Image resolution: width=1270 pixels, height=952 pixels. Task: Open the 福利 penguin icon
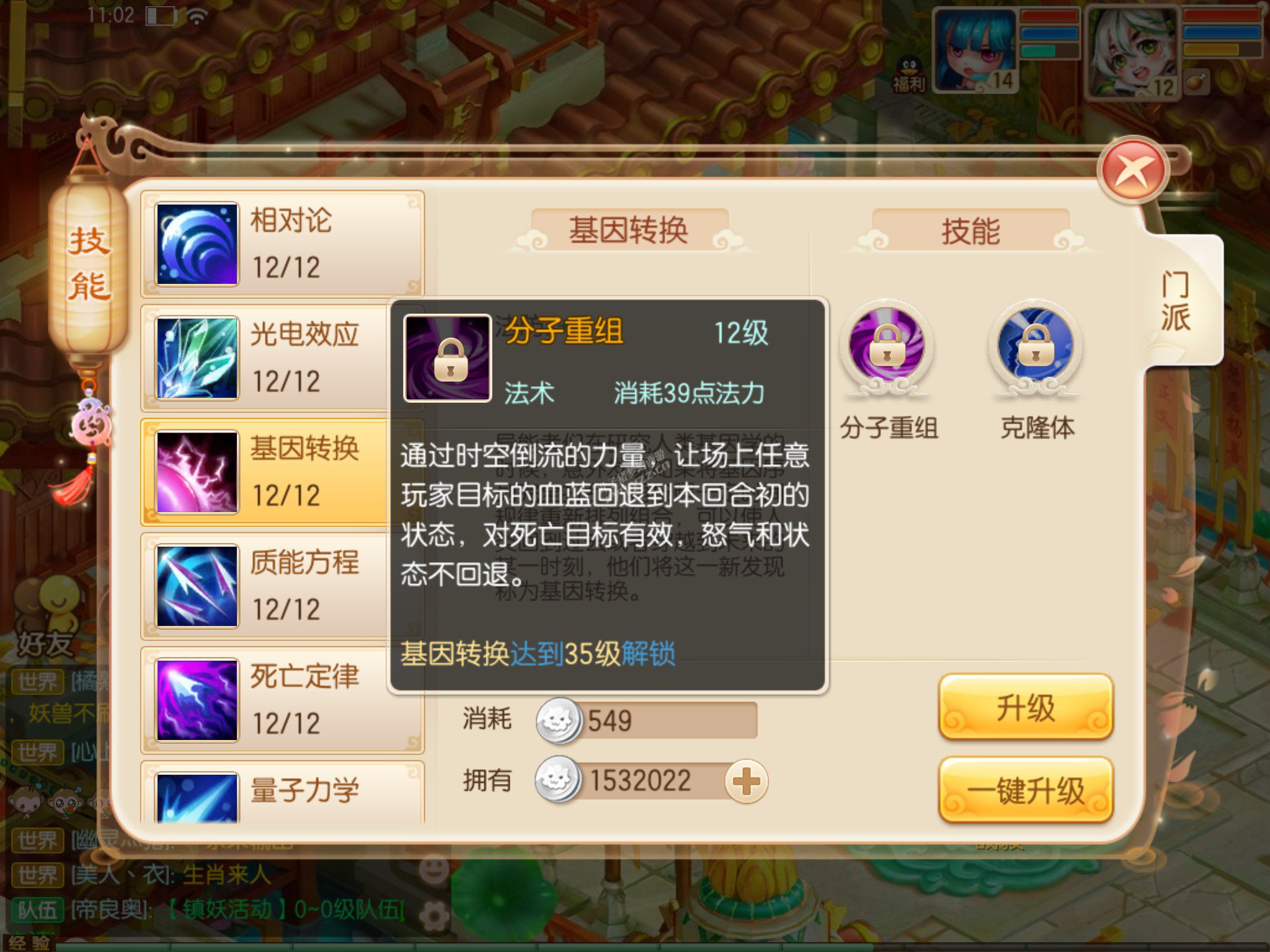[908, 74]
